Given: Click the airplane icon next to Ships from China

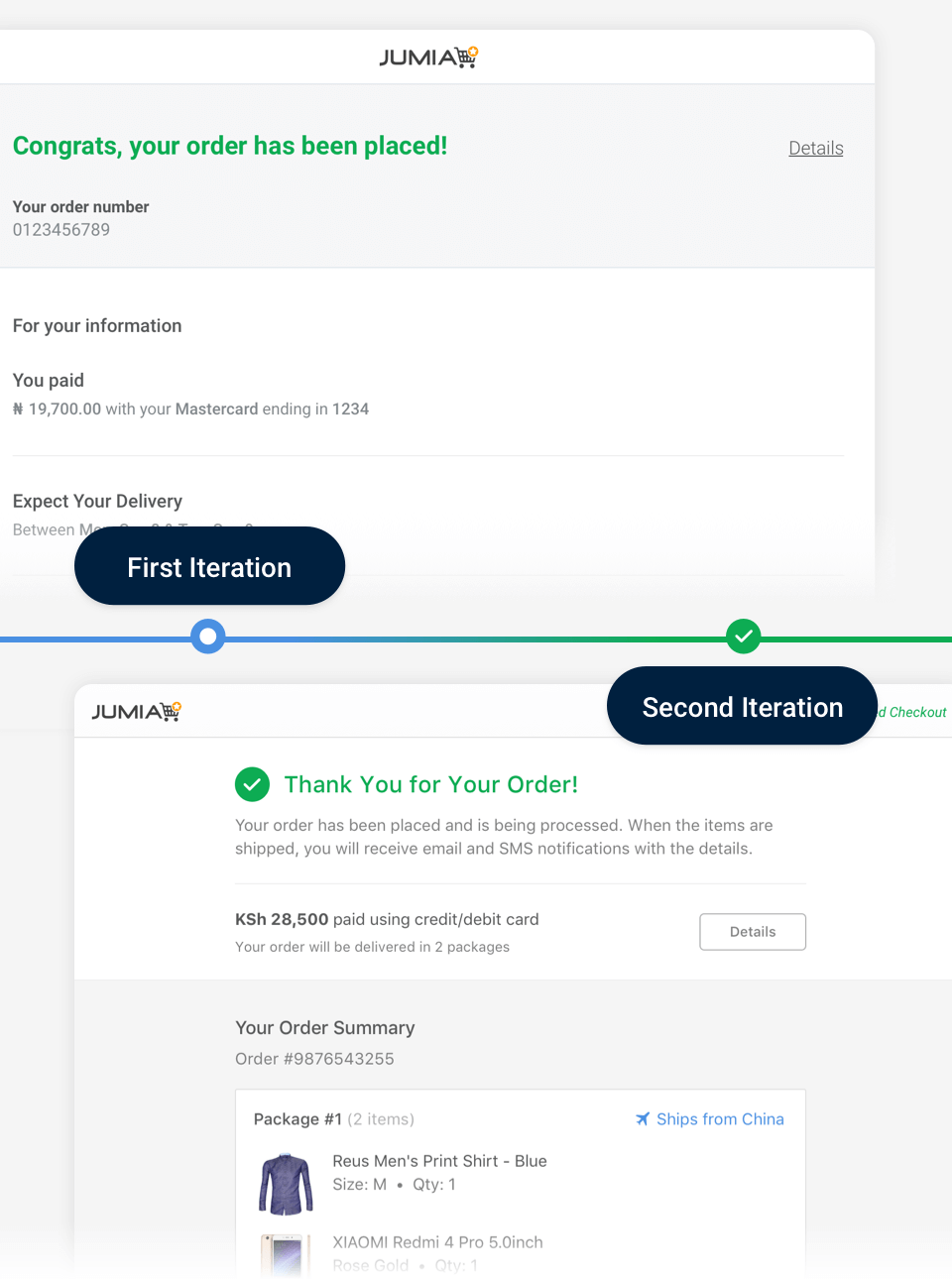Looking at the screenshot, I should click(643, 1118).
